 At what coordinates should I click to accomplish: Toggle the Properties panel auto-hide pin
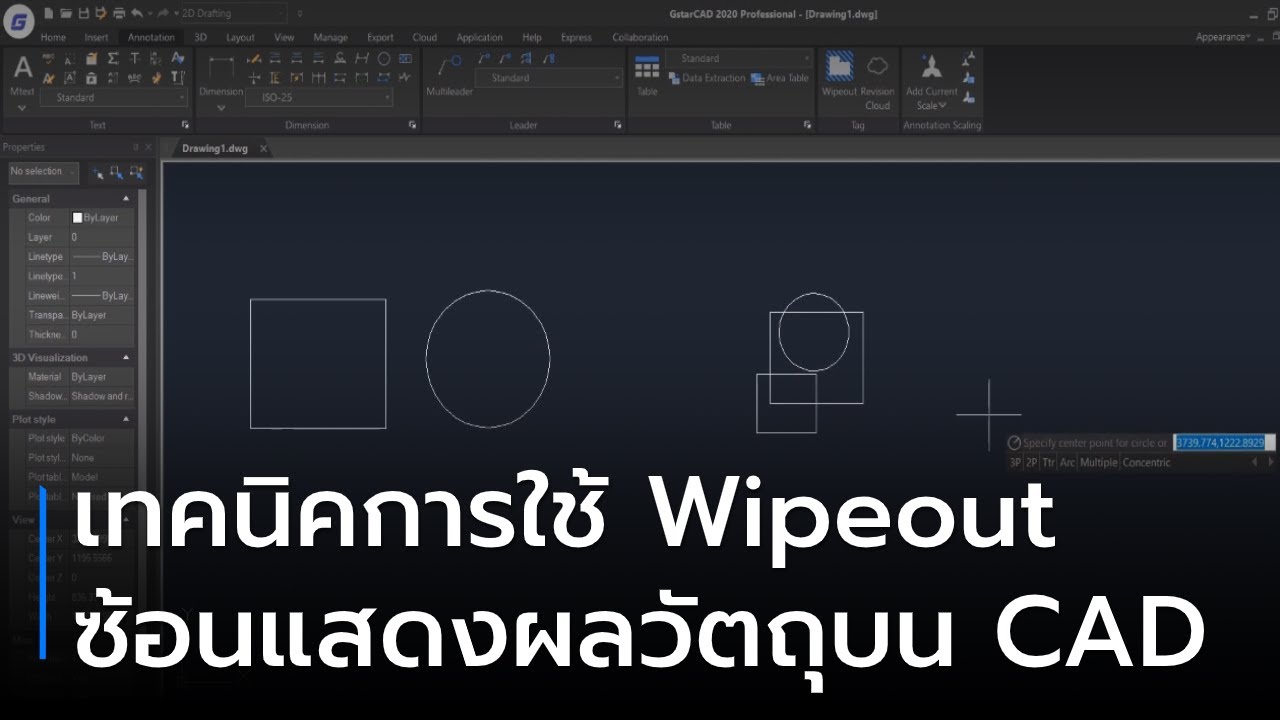pos(136,147)
